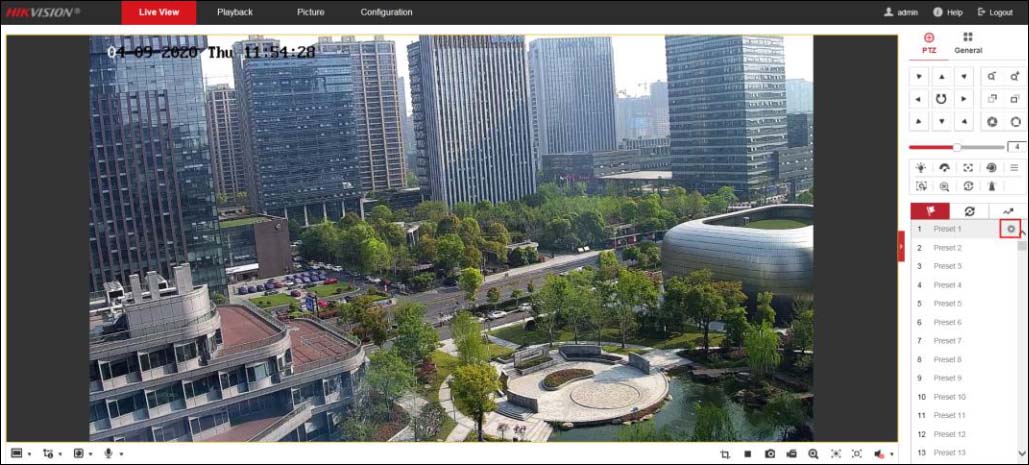Toggle the camera light bulb icon

921,168
